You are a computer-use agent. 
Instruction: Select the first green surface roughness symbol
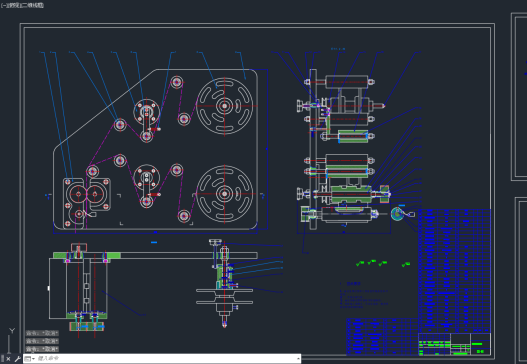(x=360, y=264)
